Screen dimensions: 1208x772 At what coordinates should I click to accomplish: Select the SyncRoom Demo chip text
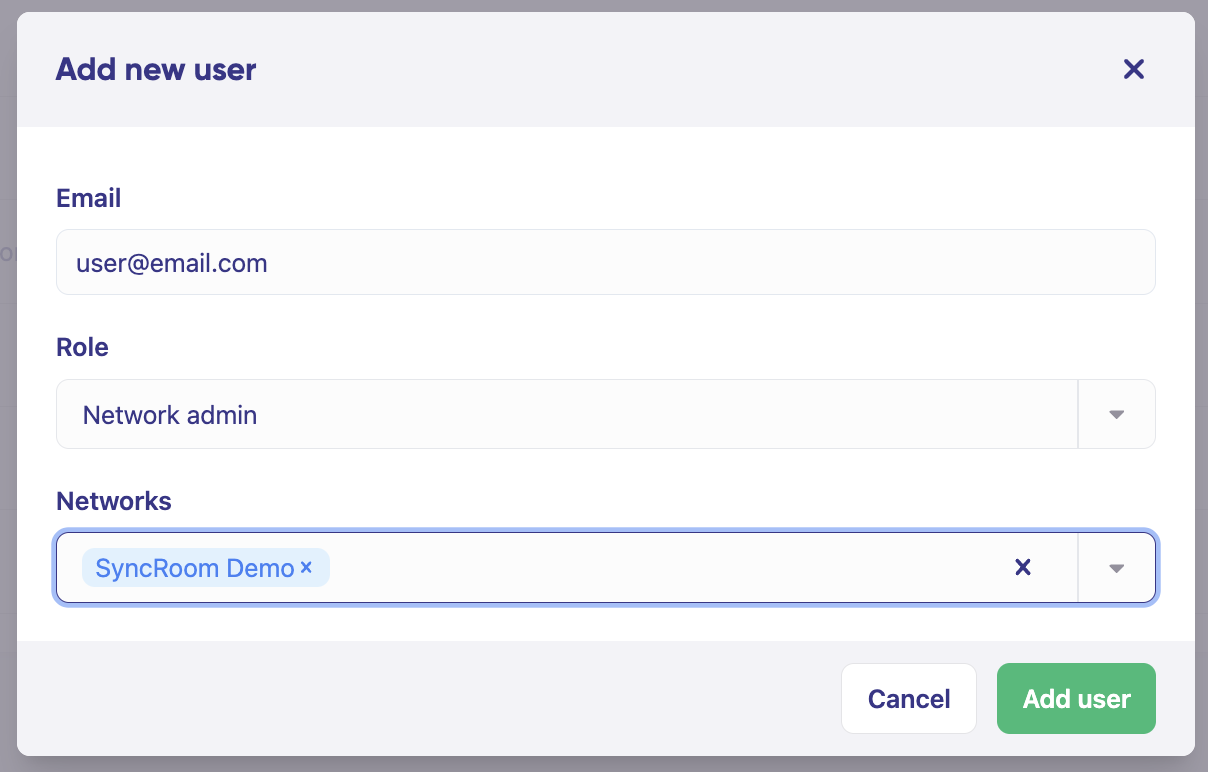tap(194, 568)
